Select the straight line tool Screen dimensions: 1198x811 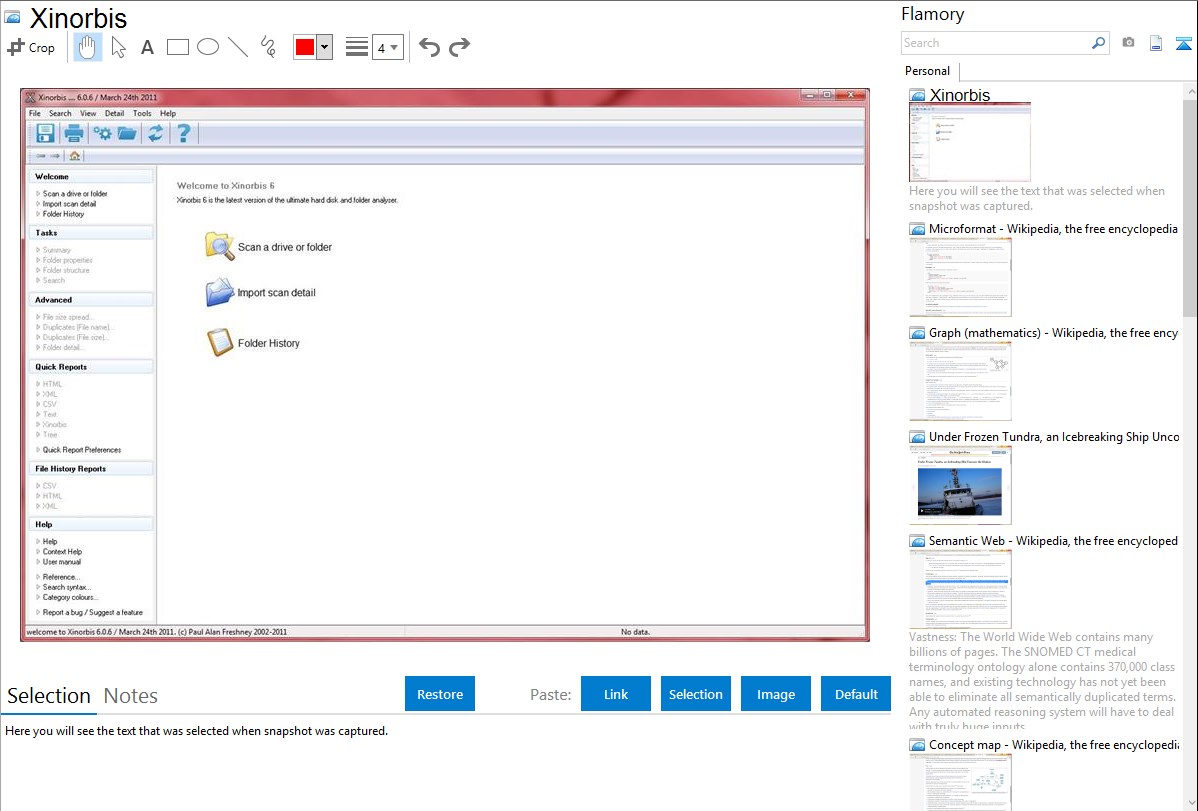click(238, 47)
